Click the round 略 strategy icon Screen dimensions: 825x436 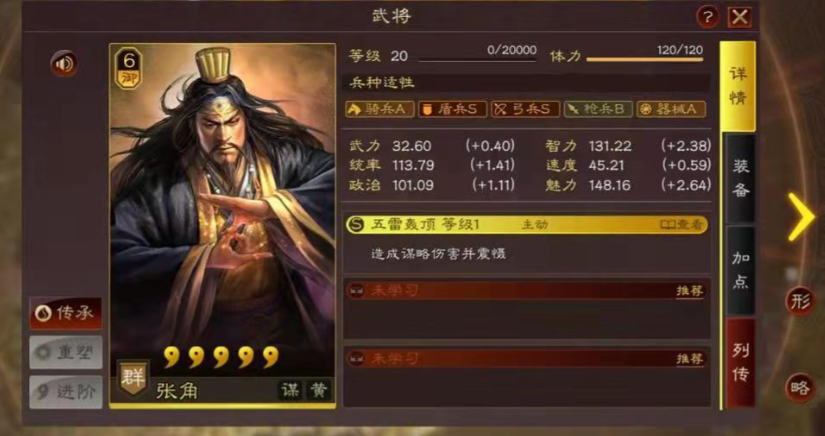[x=800, y=388]
